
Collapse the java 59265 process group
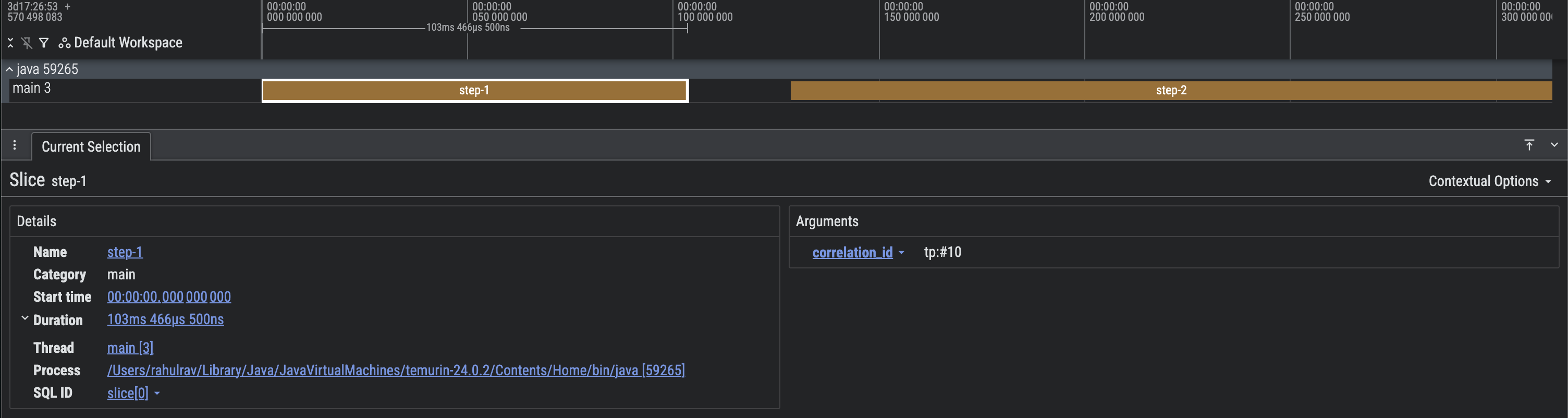[x=9, y=69]
